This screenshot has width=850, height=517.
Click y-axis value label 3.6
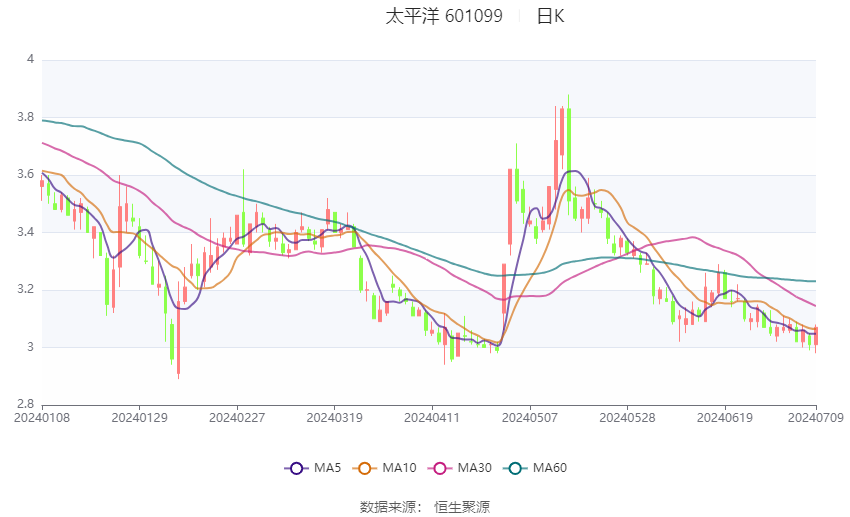(25, 175)
